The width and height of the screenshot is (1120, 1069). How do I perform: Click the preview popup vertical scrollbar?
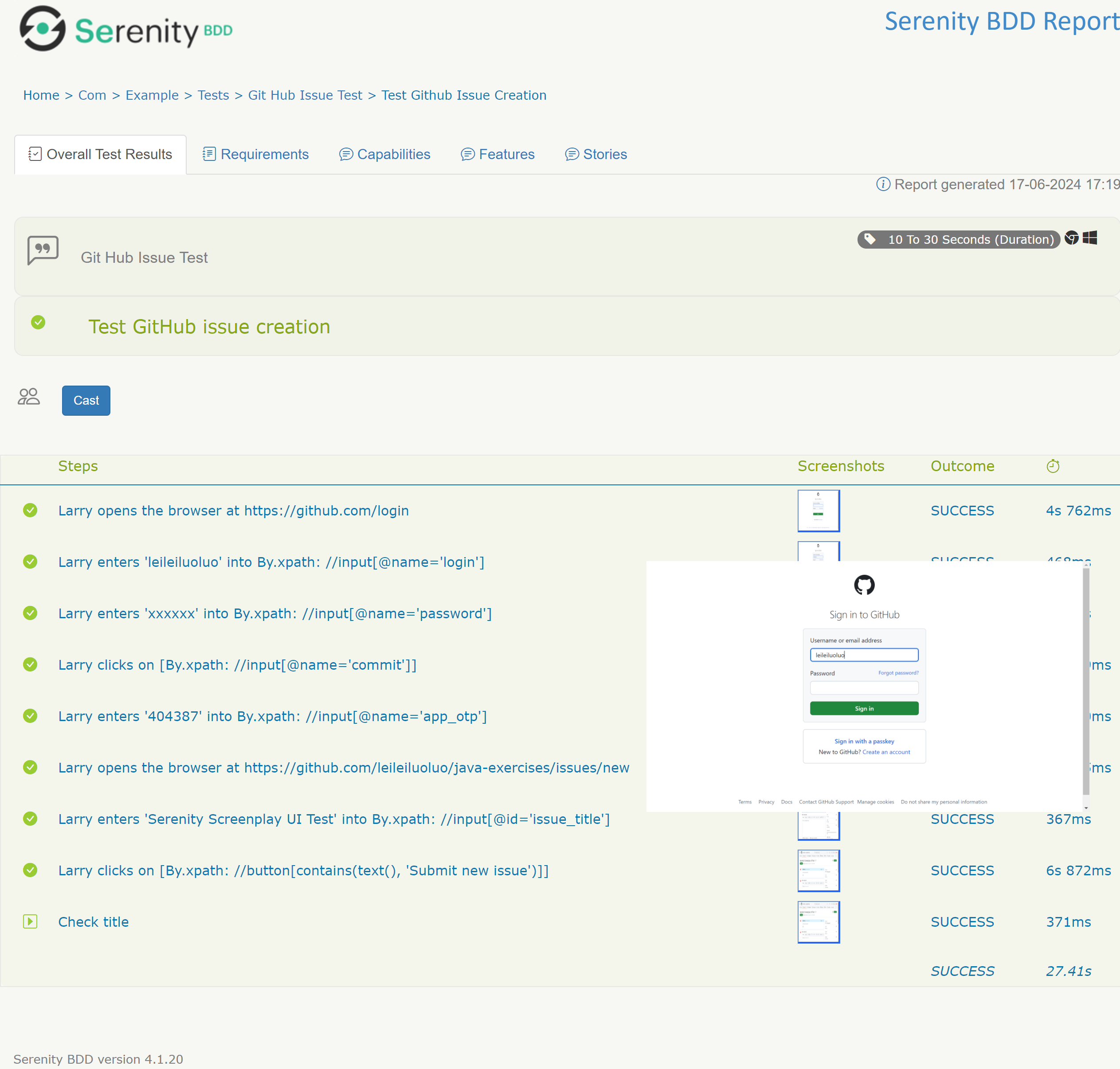point(1086,681)
